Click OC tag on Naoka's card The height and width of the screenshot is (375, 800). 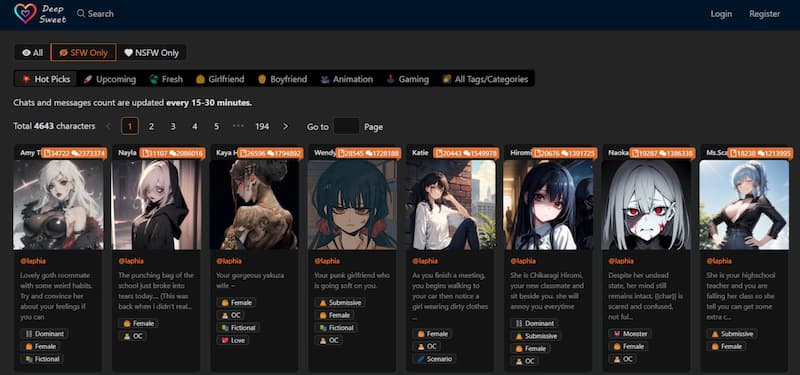point(622,359)
